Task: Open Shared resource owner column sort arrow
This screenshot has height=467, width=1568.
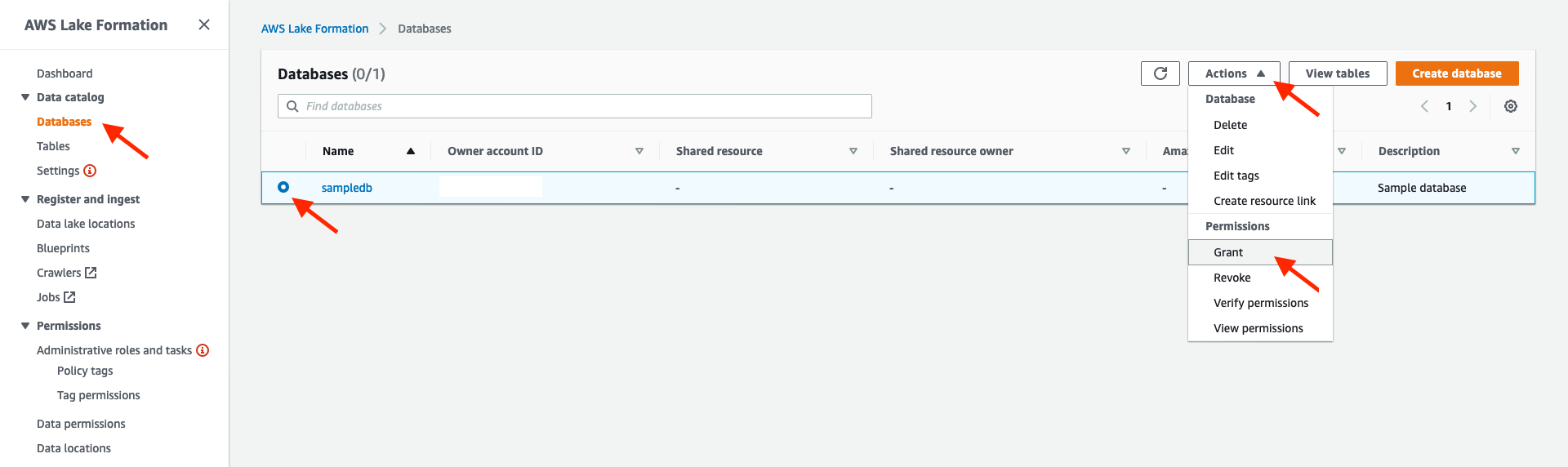Action: [x=1126, y=151]
